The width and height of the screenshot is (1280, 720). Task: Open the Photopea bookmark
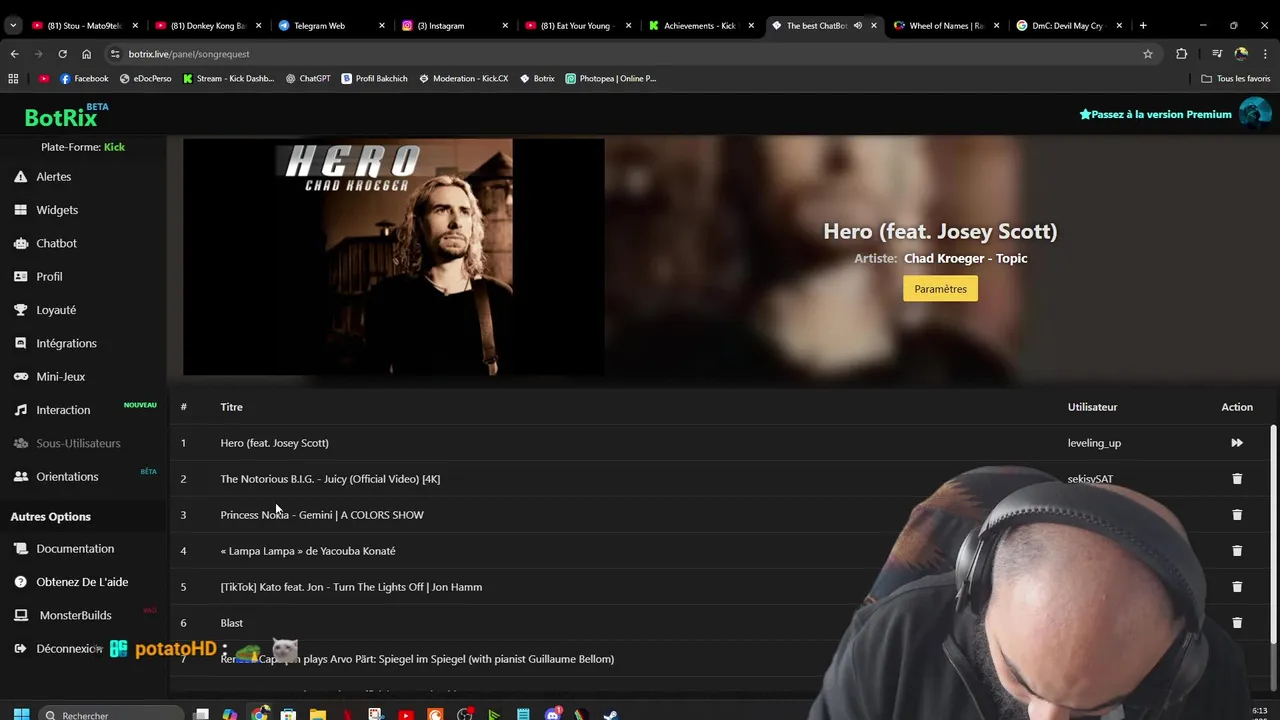pos(610,78)
